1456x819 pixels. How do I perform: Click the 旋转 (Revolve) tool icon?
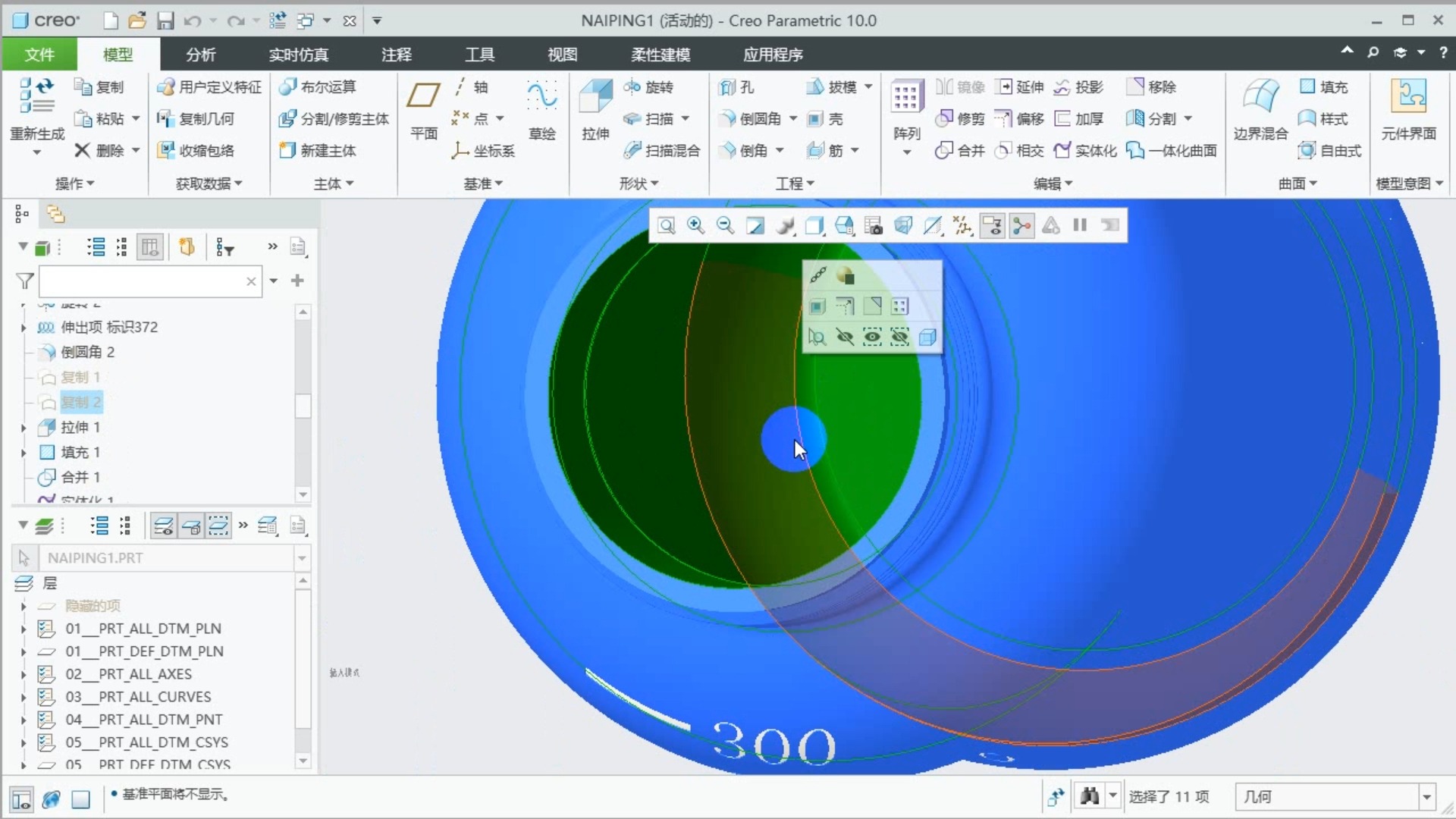(x=650, y=87)
